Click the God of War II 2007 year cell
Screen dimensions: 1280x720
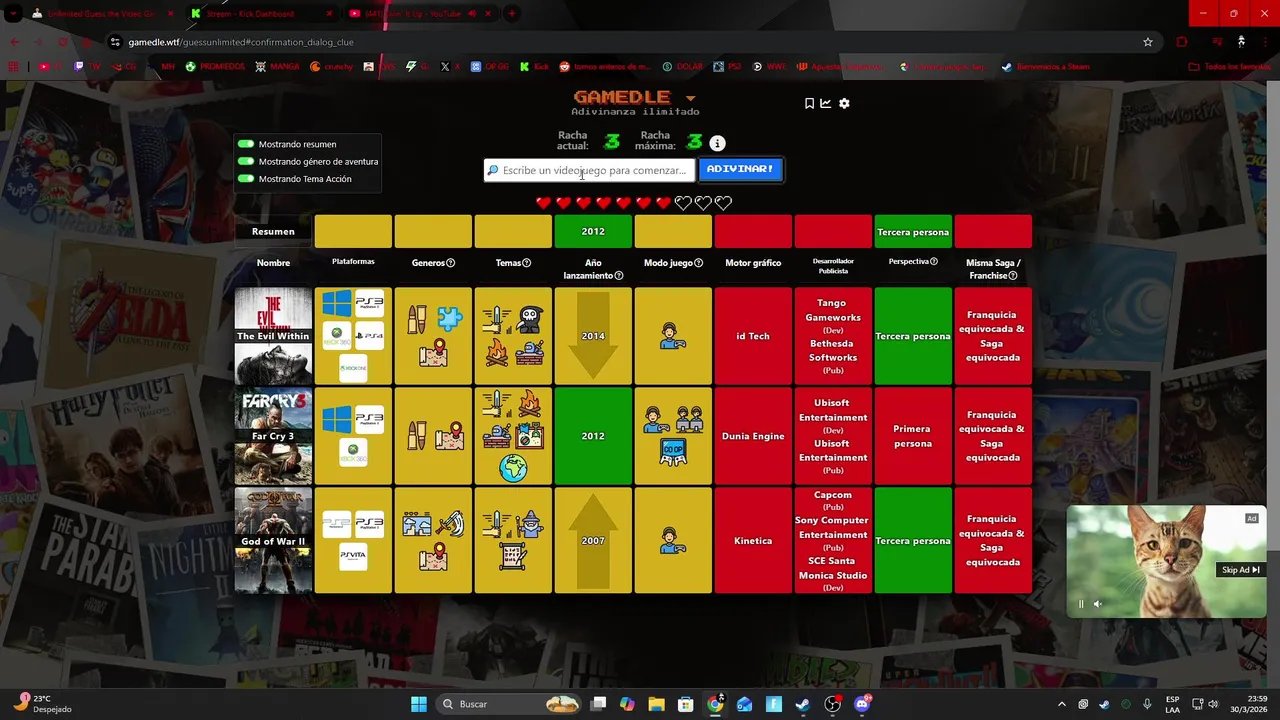pos(593,541)
